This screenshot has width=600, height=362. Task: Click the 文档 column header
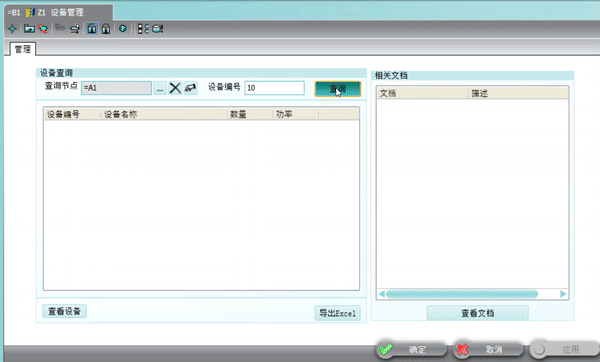[x=422, y=93]
